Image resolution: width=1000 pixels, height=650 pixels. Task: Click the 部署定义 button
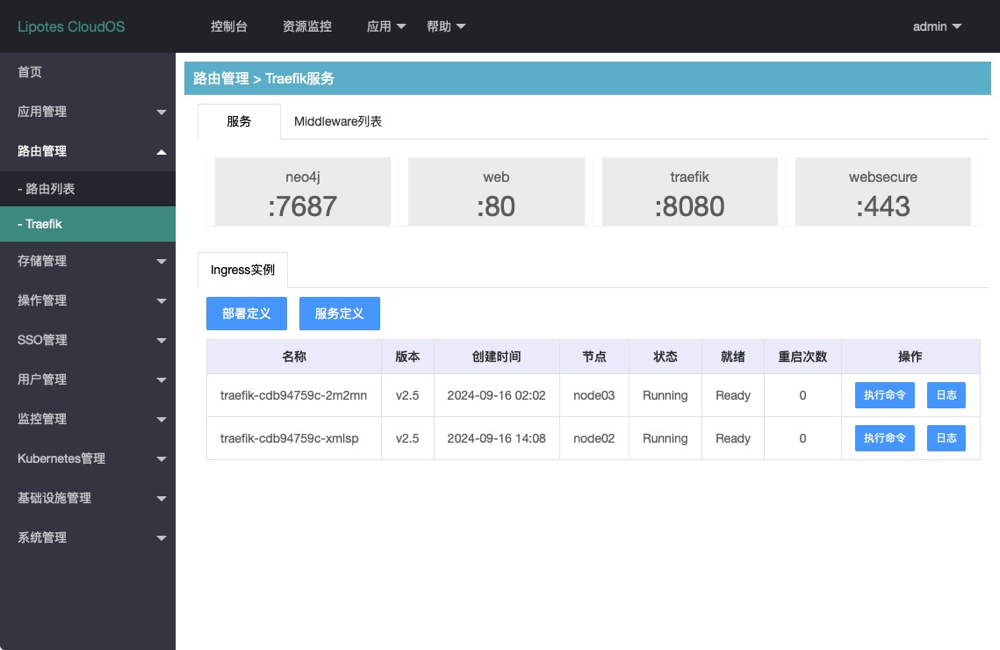pos(247,313)
